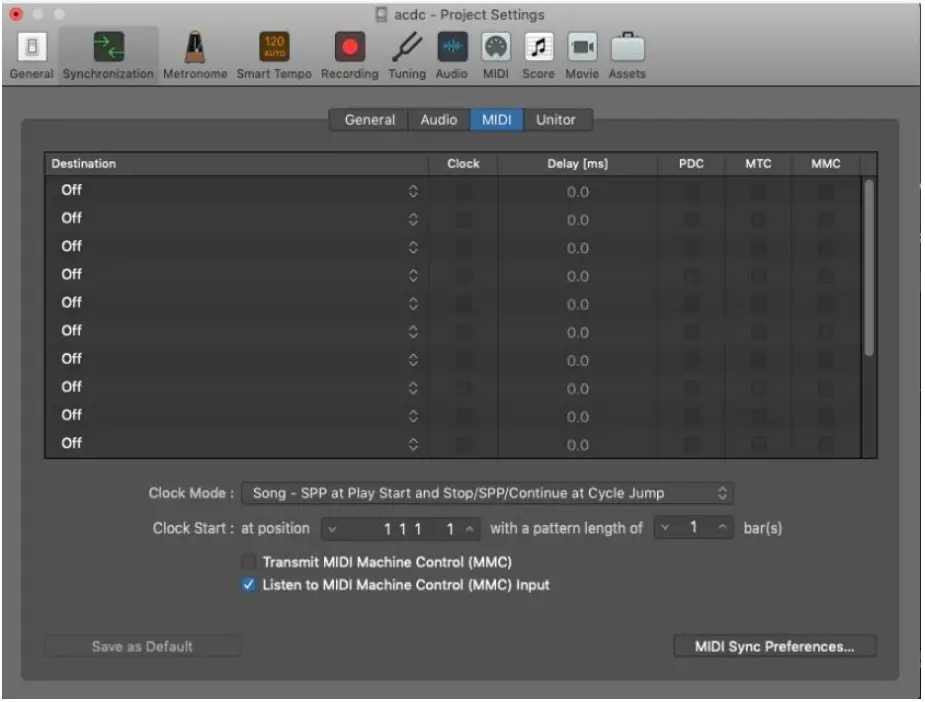Switch to the Audio tab
925x702 pixels.
click(437, 119)
